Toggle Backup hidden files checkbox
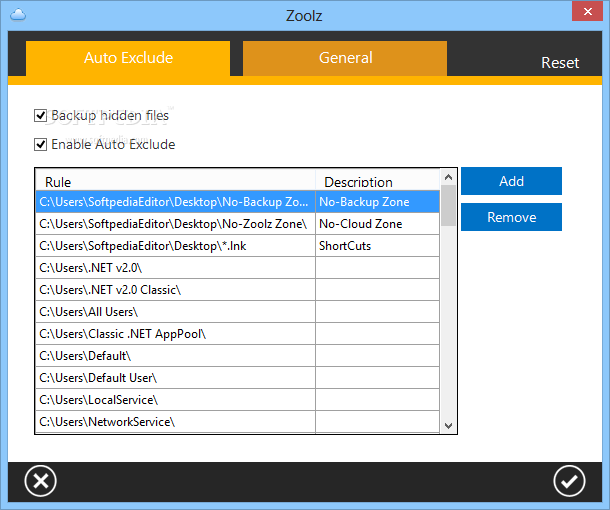This screenshot has width=610, height=510. tap(40, 116)
